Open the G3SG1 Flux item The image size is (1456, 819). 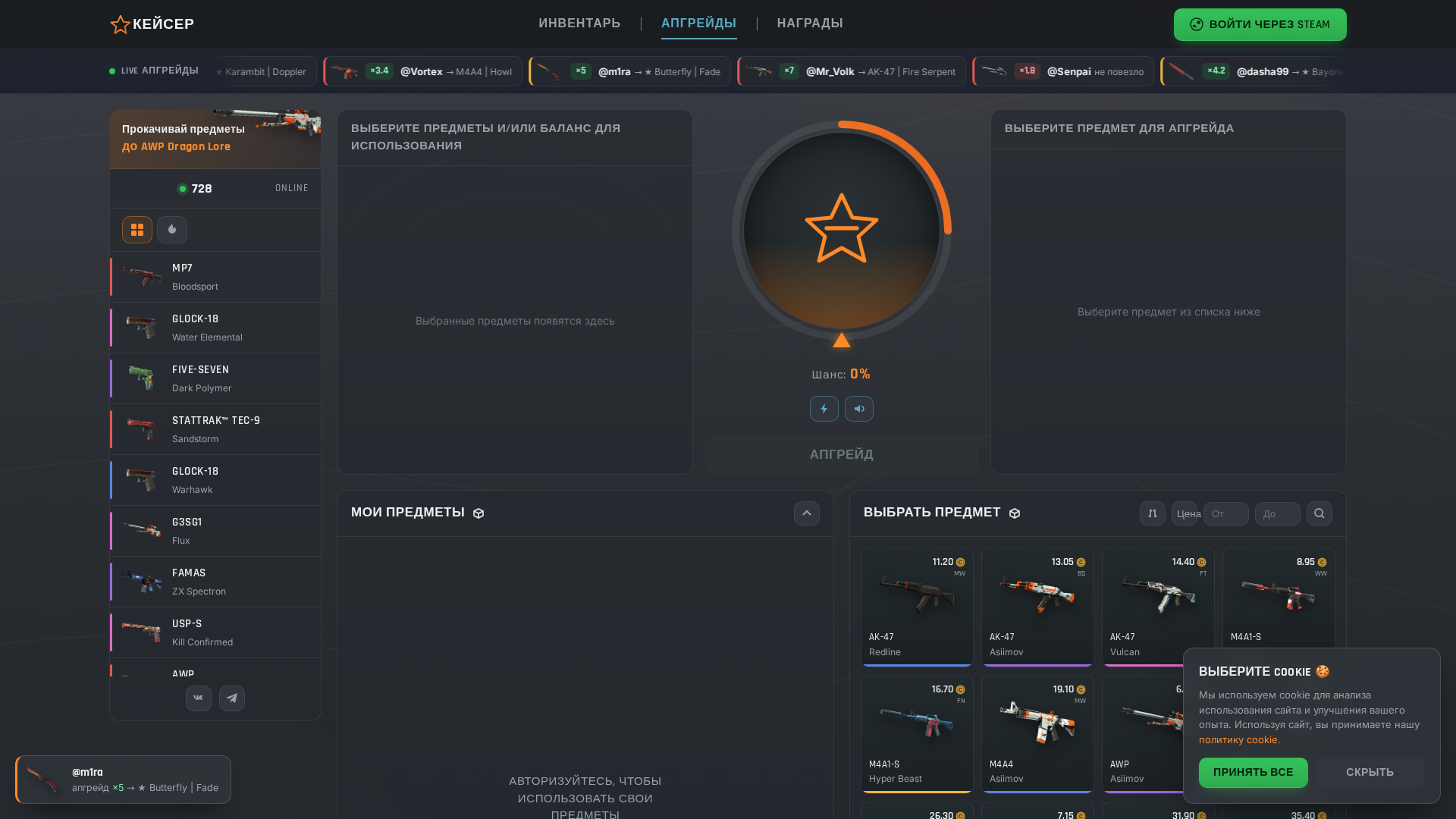(215, 531)
